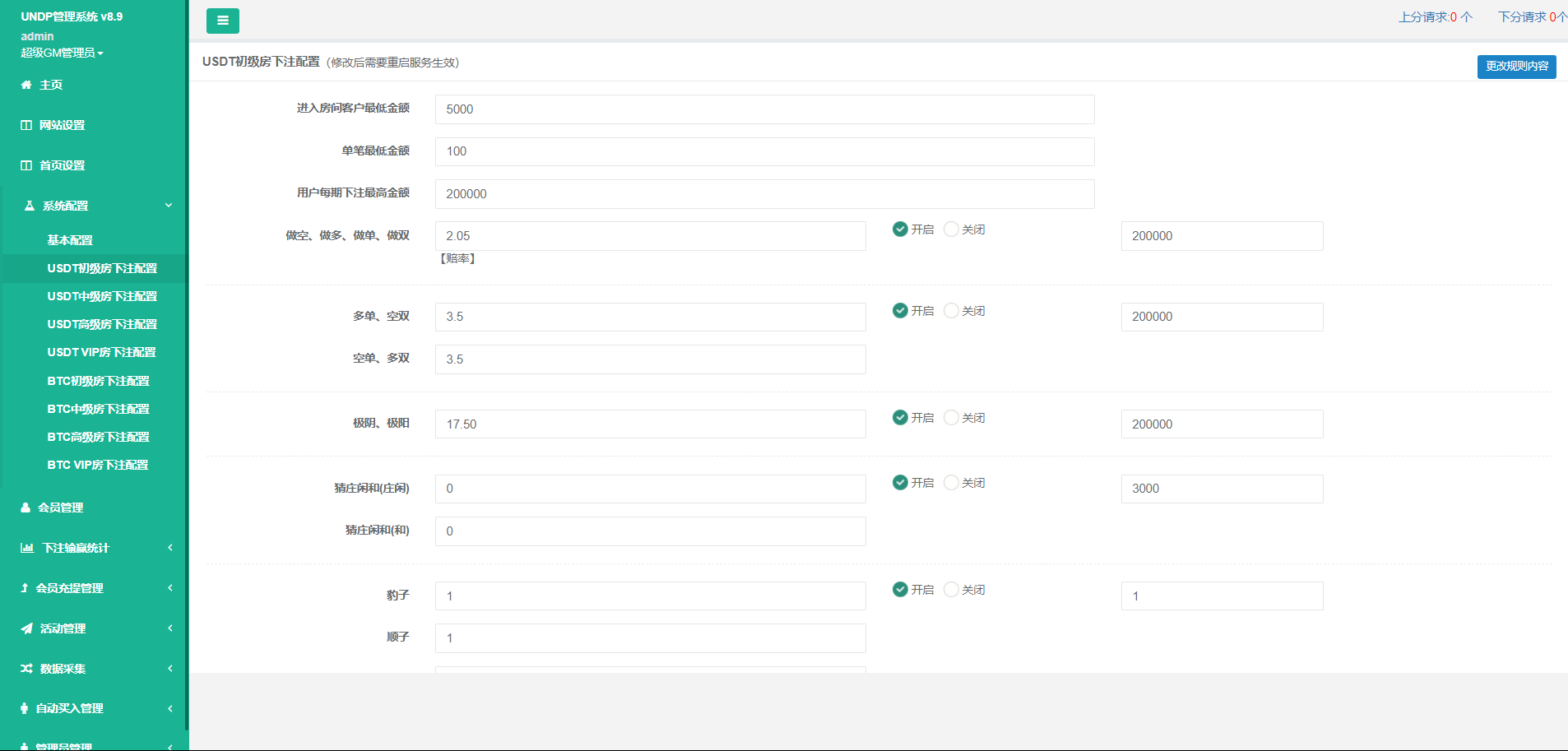
Task: Open the 超级GM管理员 user dropdown
Action: (62, 53)
